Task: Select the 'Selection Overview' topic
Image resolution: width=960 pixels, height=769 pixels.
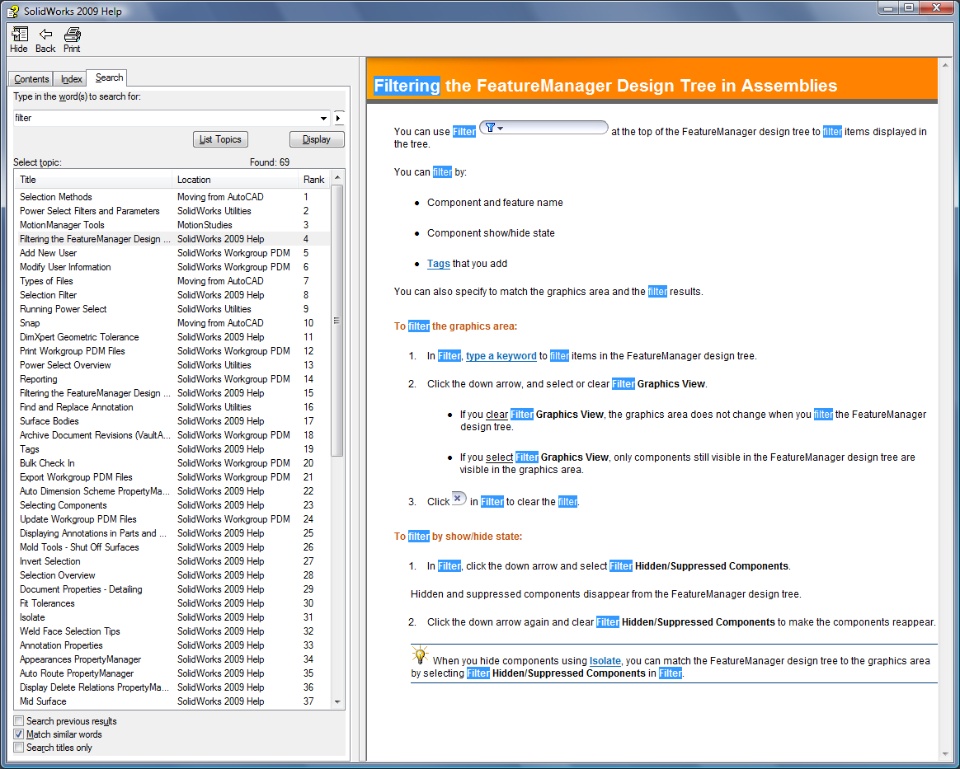Action: tap(172, 576)
